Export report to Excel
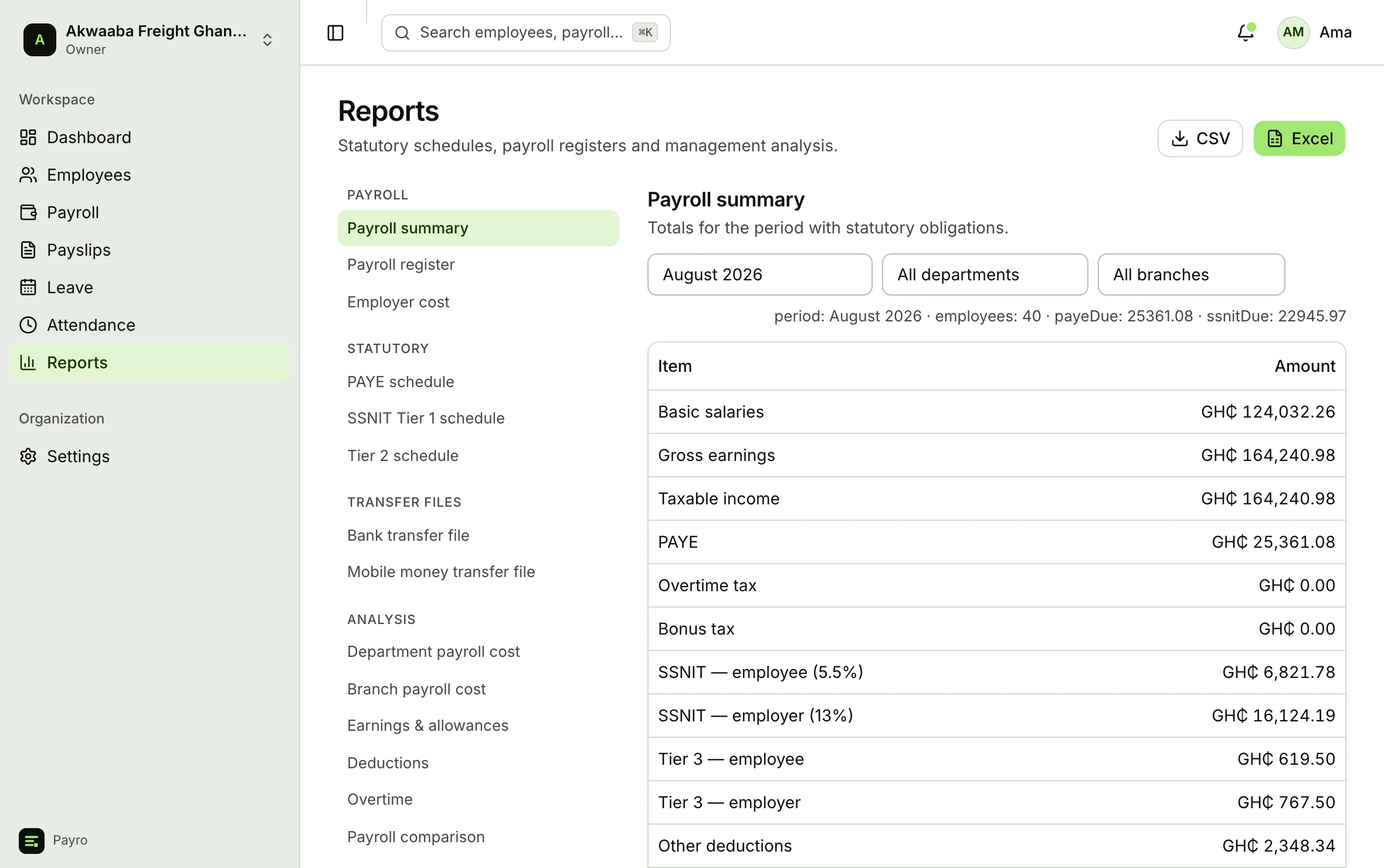 pyautogui.click(x=1299, y=138)
